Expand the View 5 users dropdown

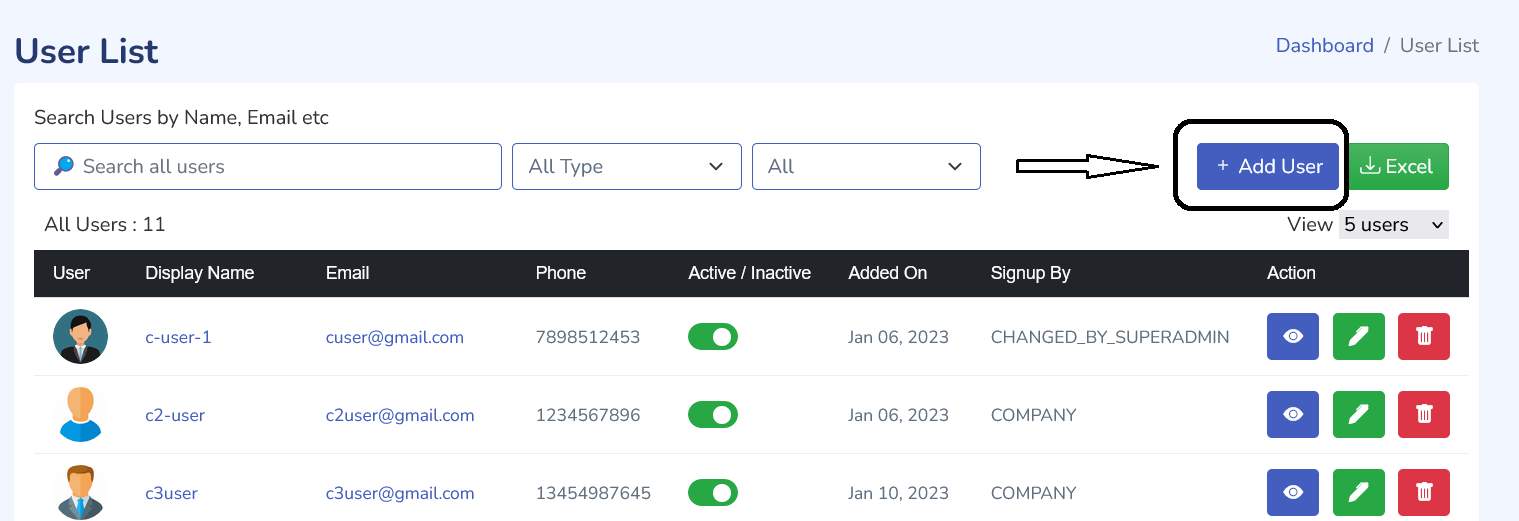1393,225
